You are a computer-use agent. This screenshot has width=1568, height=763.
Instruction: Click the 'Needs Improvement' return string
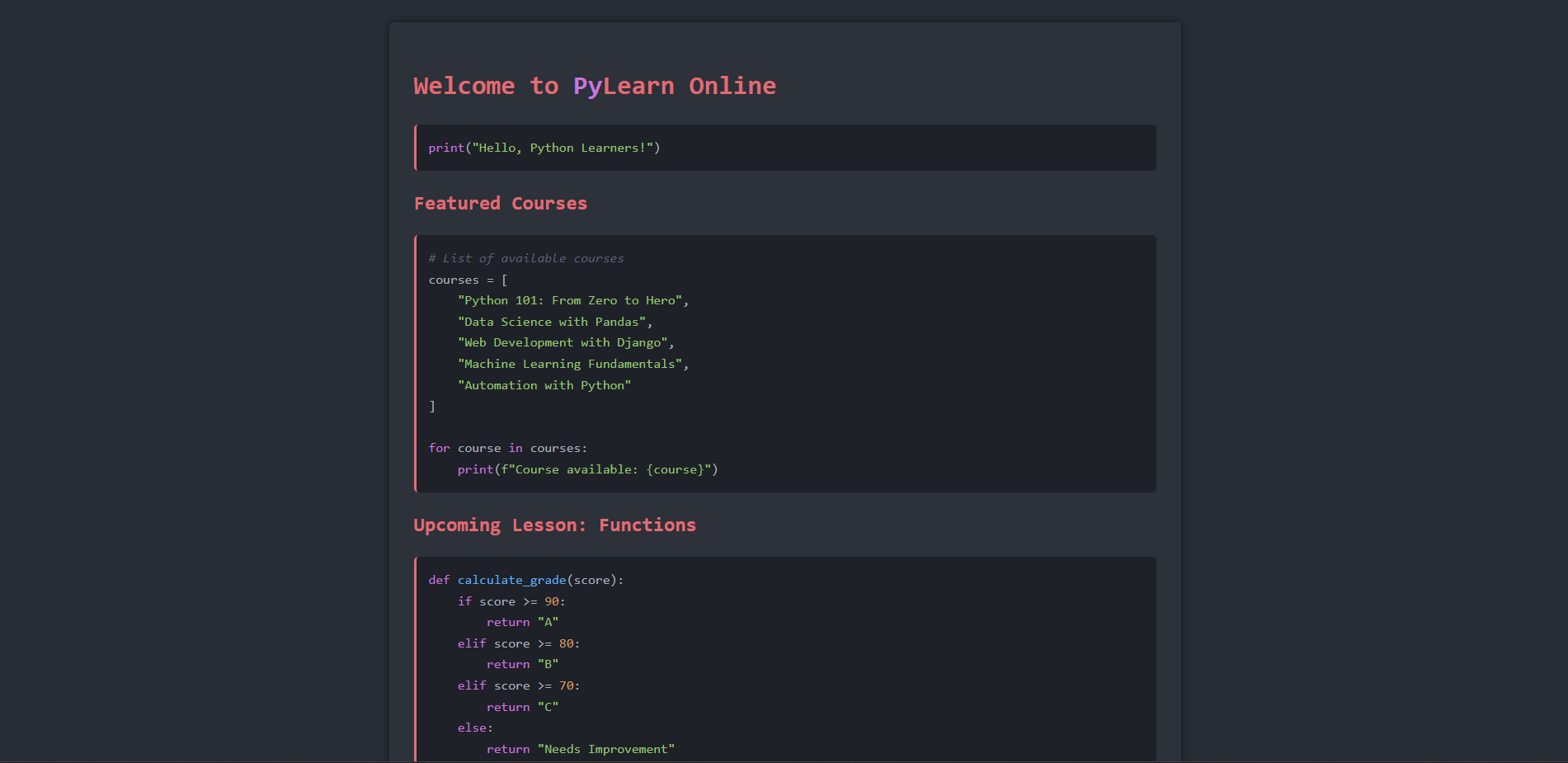tap(606, 749)
